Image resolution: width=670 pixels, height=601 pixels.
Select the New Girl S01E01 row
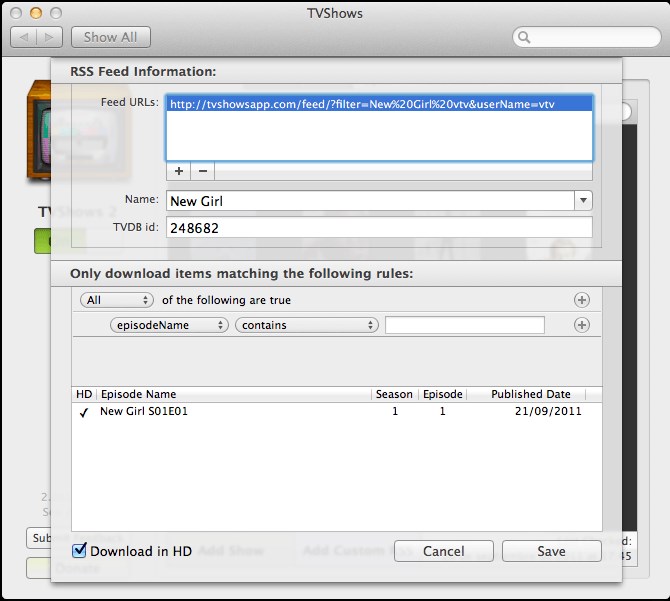pos(337,411)
